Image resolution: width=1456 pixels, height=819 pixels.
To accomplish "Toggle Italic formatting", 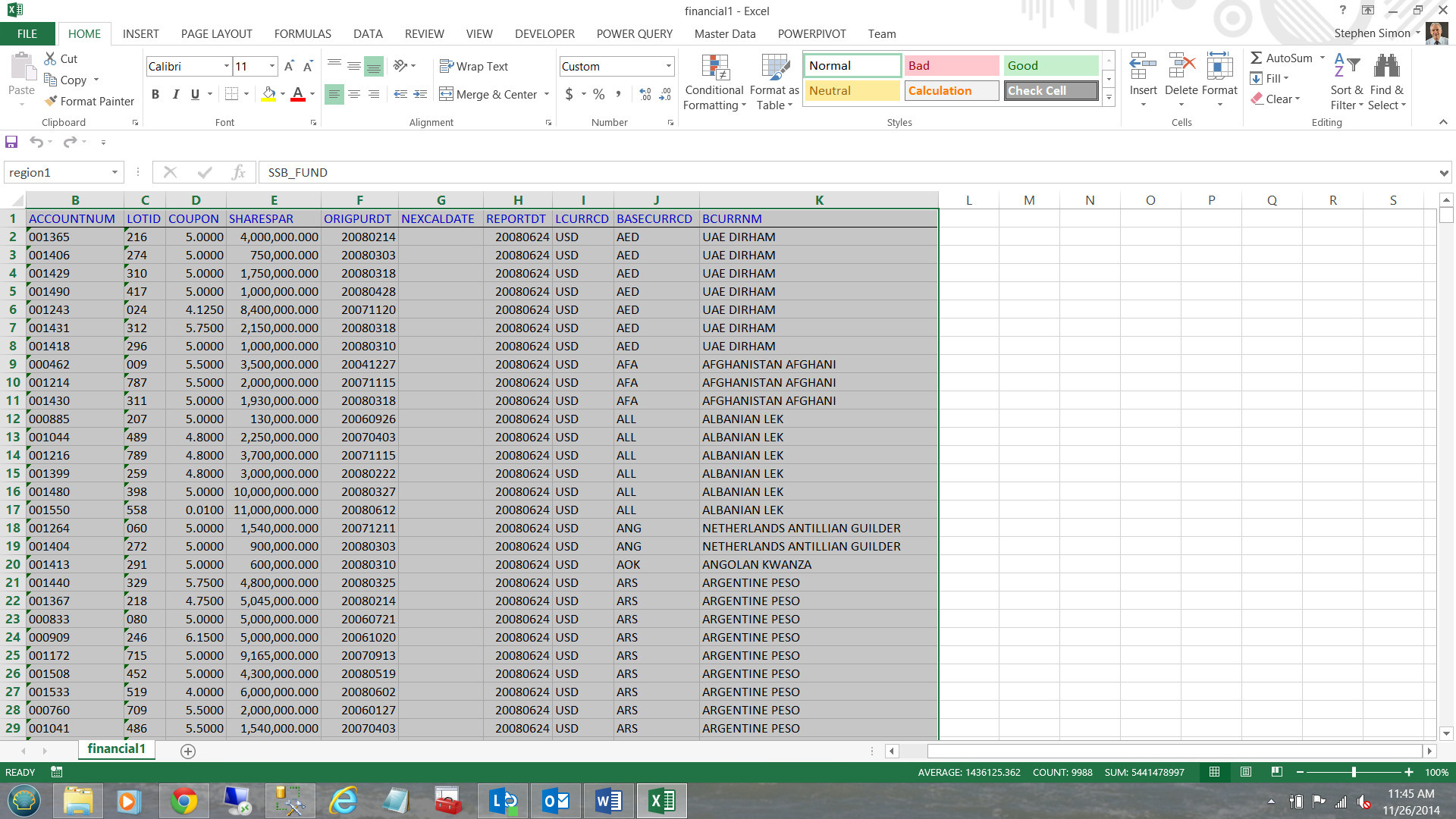I will tap(175, 94).
